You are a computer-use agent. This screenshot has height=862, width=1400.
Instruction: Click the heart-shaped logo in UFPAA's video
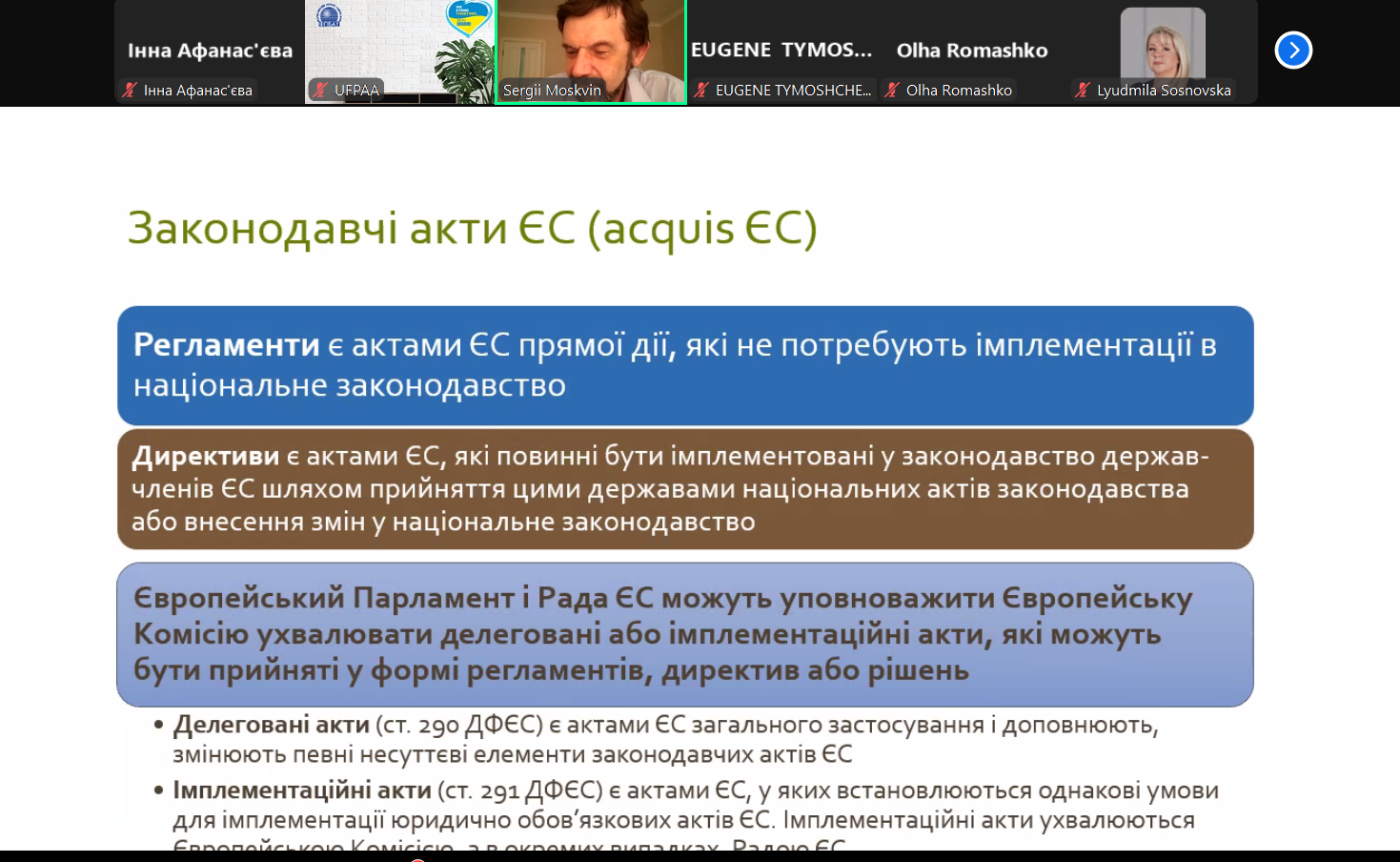point(468,19)
